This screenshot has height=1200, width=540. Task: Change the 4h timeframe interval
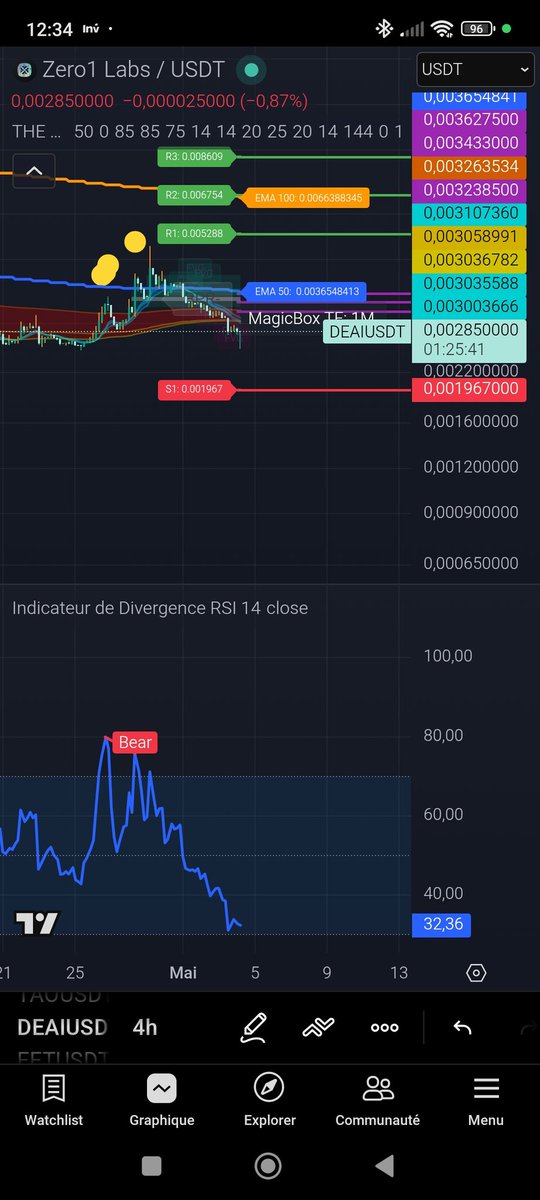click(x=145, y=1027)
